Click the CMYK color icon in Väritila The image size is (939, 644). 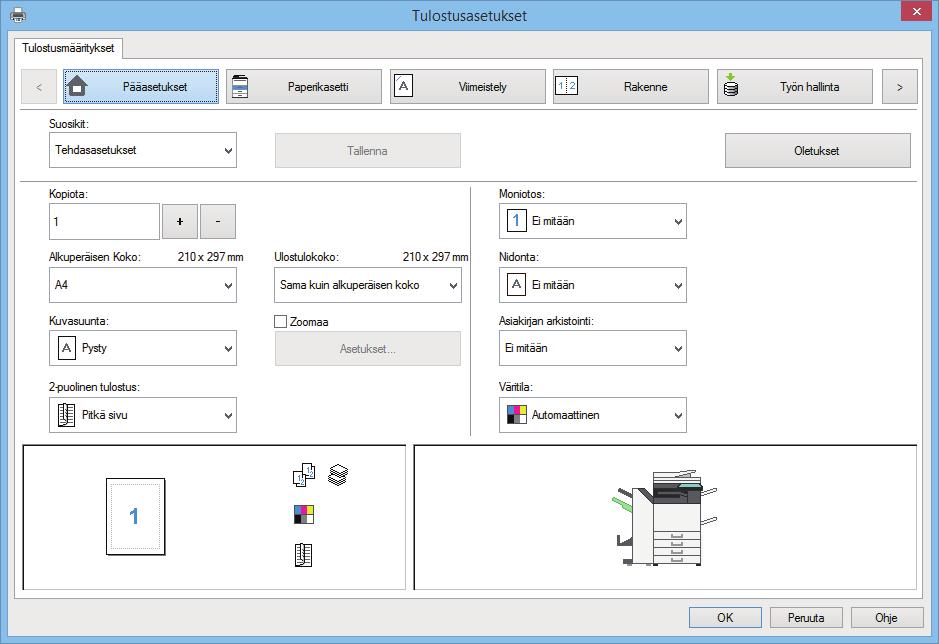click(x=517, y=415)
